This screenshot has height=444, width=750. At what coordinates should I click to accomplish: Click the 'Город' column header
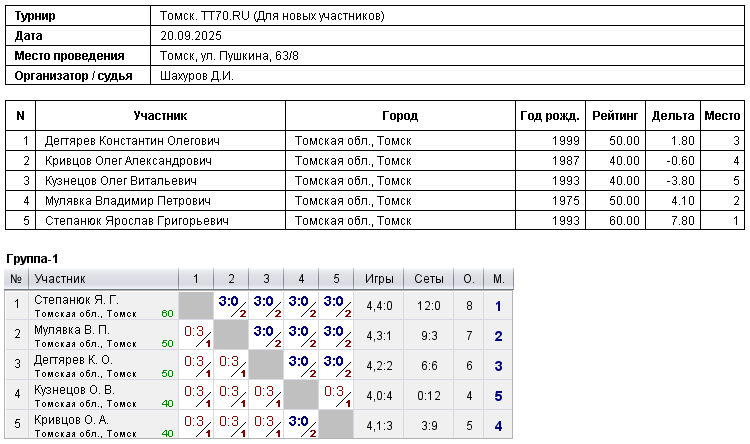coord(400,116)
